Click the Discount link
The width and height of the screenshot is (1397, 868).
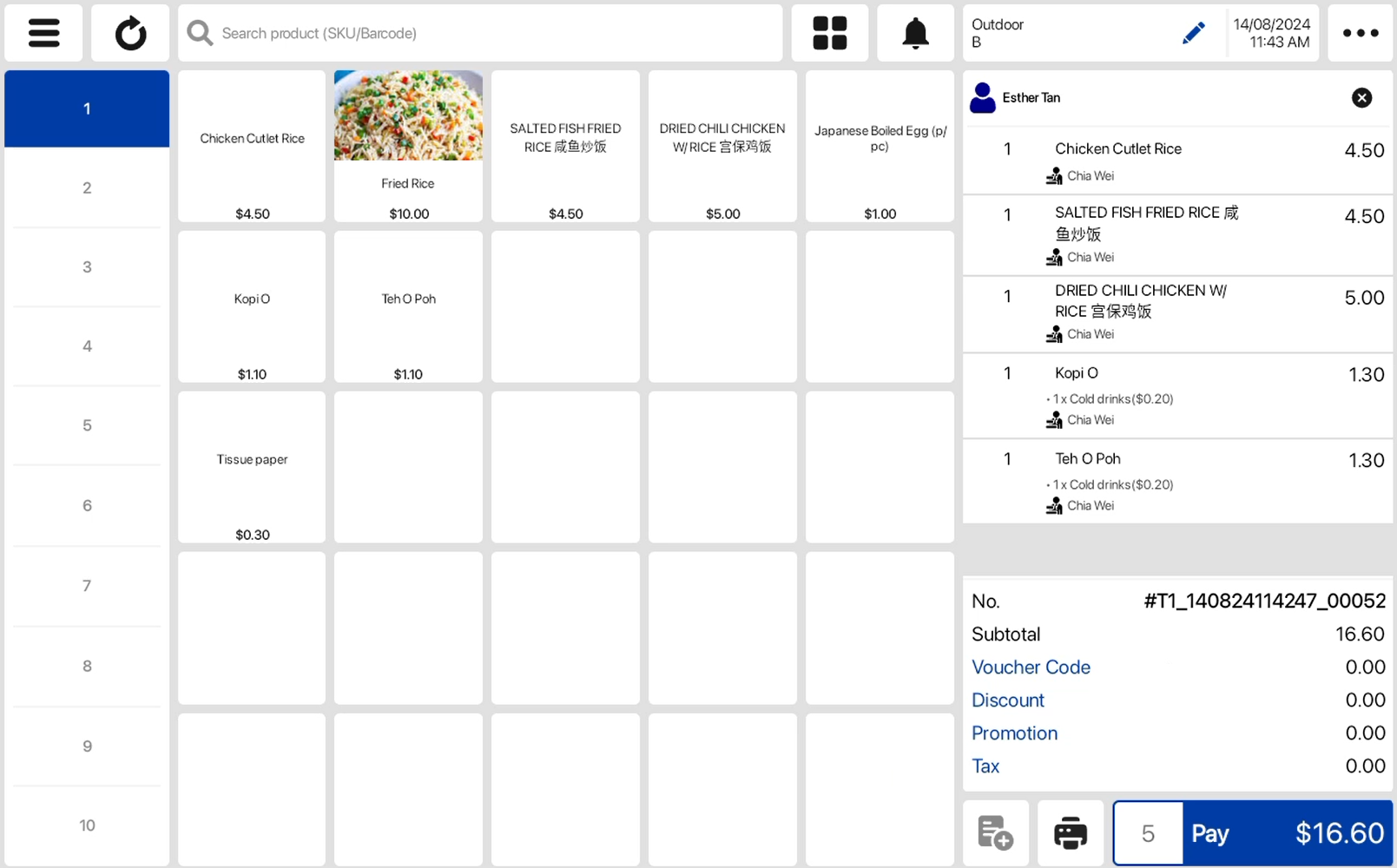tap(1007, 700)
